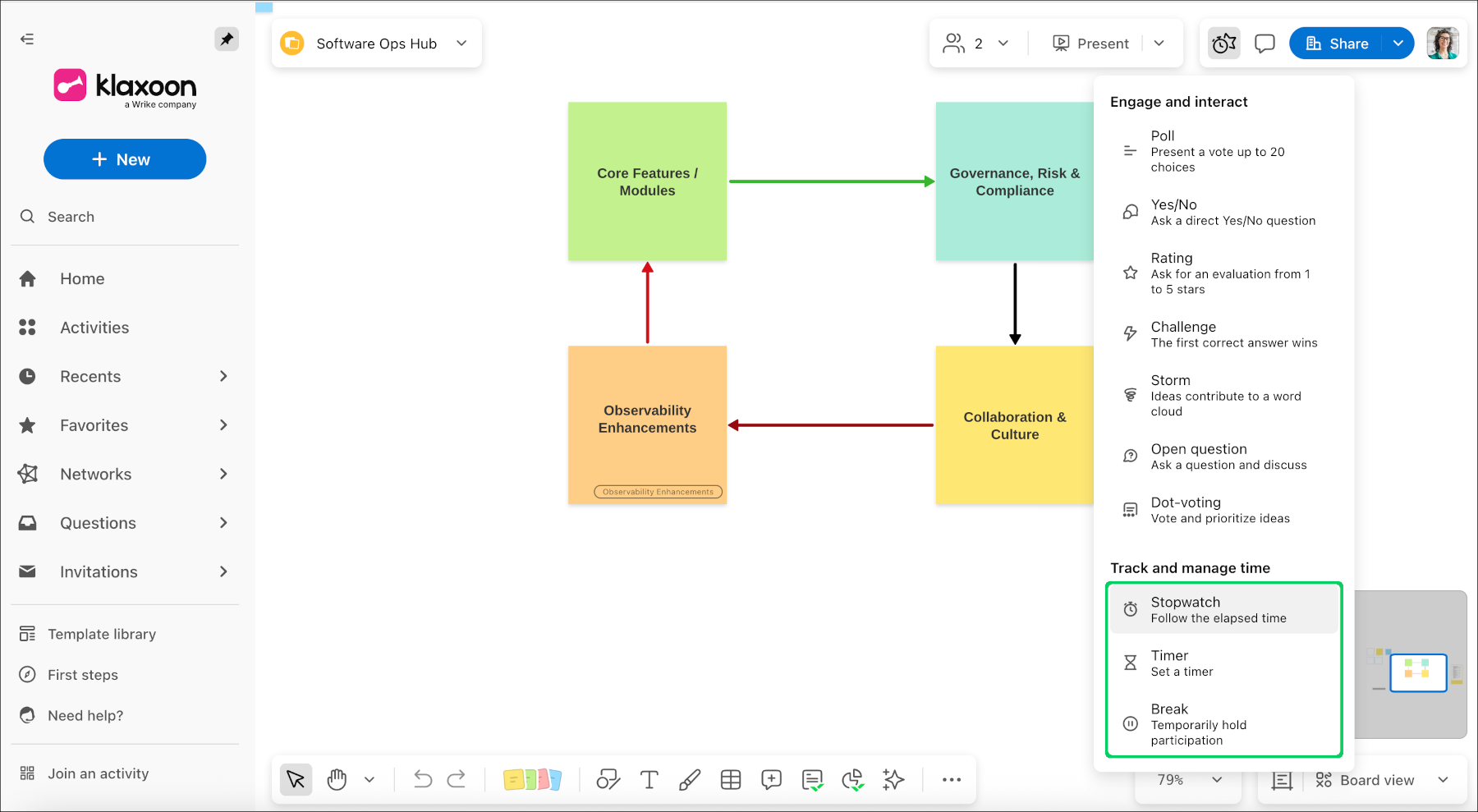This screenshot has height=812, width=1478.
Task: Pick the sticky notes color stack
Action: coord(532,780)
